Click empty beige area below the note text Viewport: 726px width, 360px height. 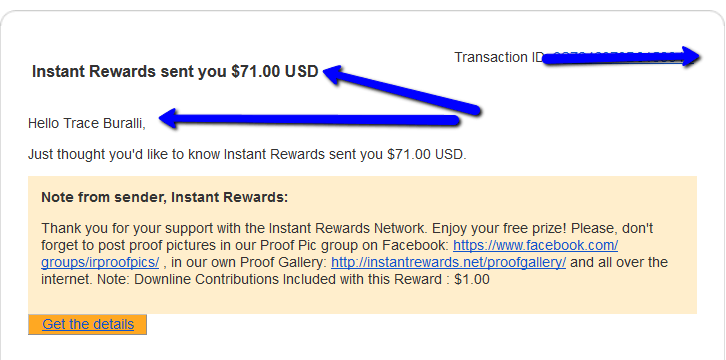[361, 301]
